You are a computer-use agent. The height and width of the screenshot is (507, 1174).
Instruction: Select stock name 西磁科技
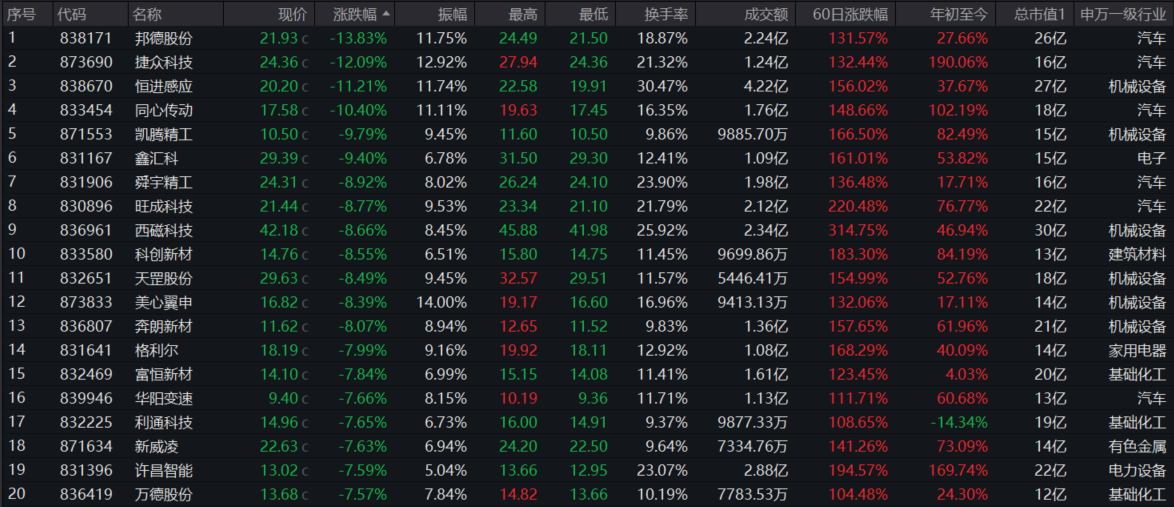coord(164,230)
